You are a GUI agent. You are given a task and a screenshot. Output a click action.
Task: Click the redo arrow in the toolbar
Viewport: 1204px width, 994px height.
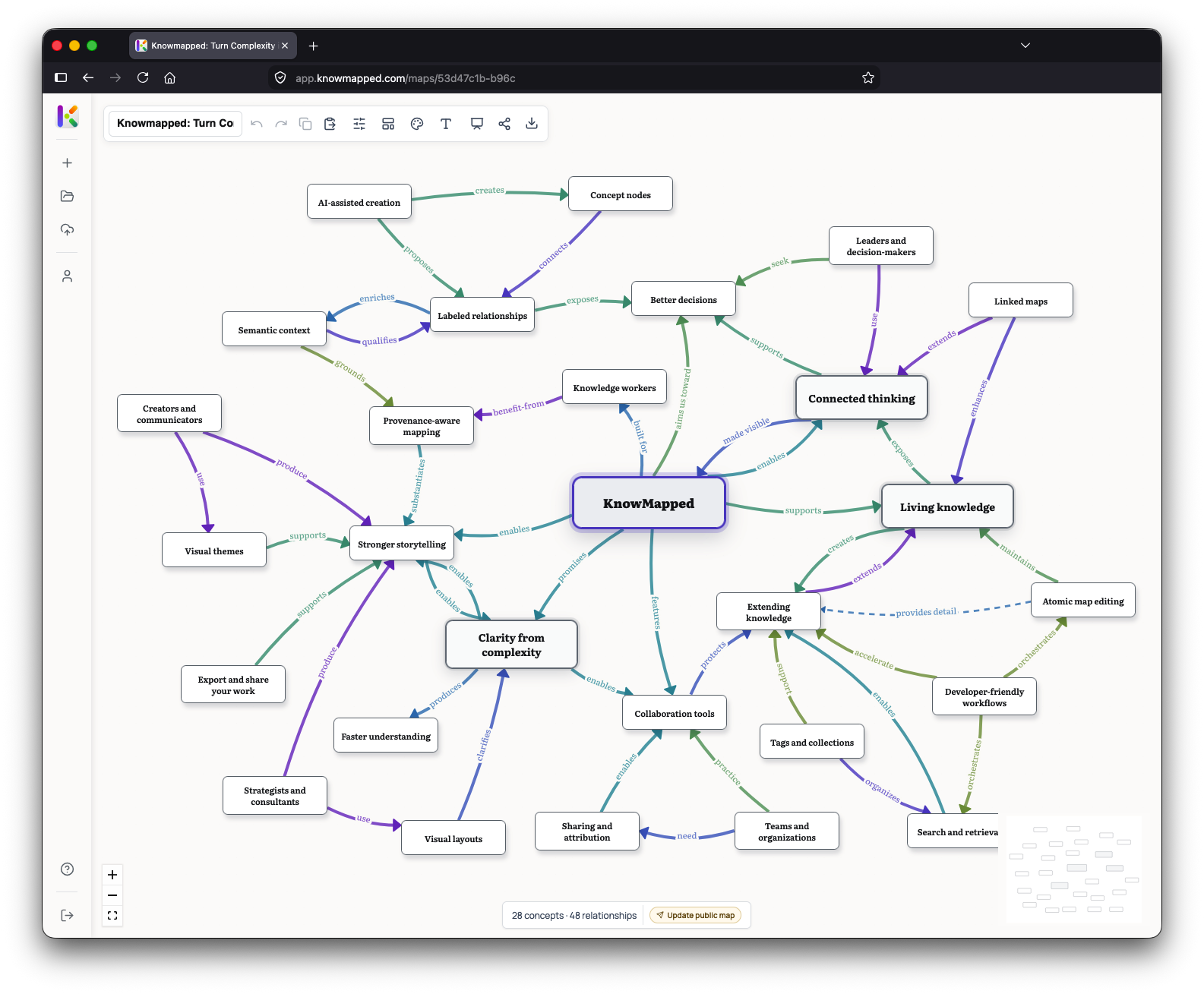[x=281, y=124]
